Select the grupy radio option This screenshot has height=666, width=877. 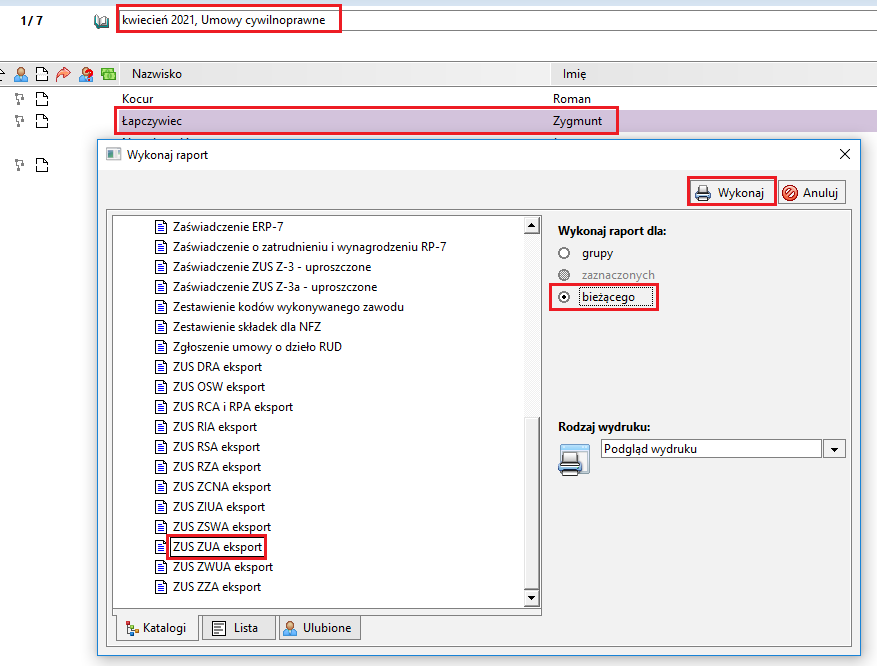(x=564, y=253)
